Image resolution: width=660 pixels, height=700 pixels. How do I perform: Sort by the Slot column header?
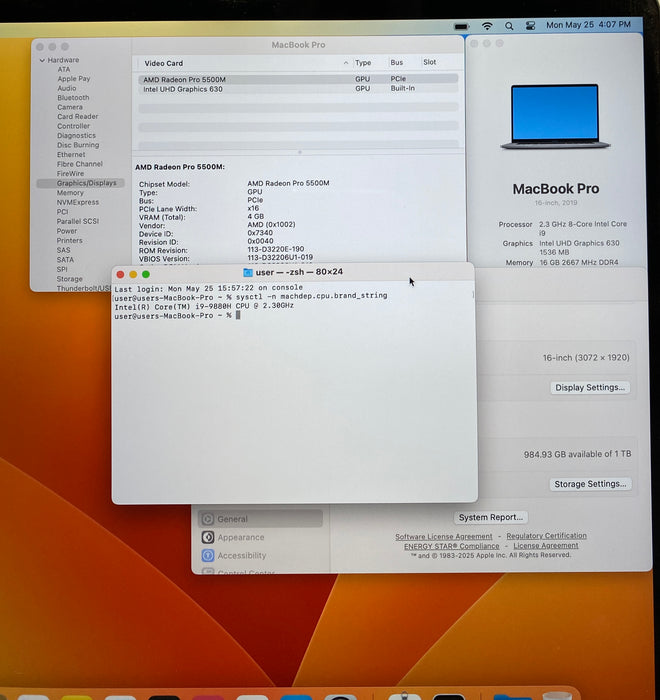tap(430, 62)
